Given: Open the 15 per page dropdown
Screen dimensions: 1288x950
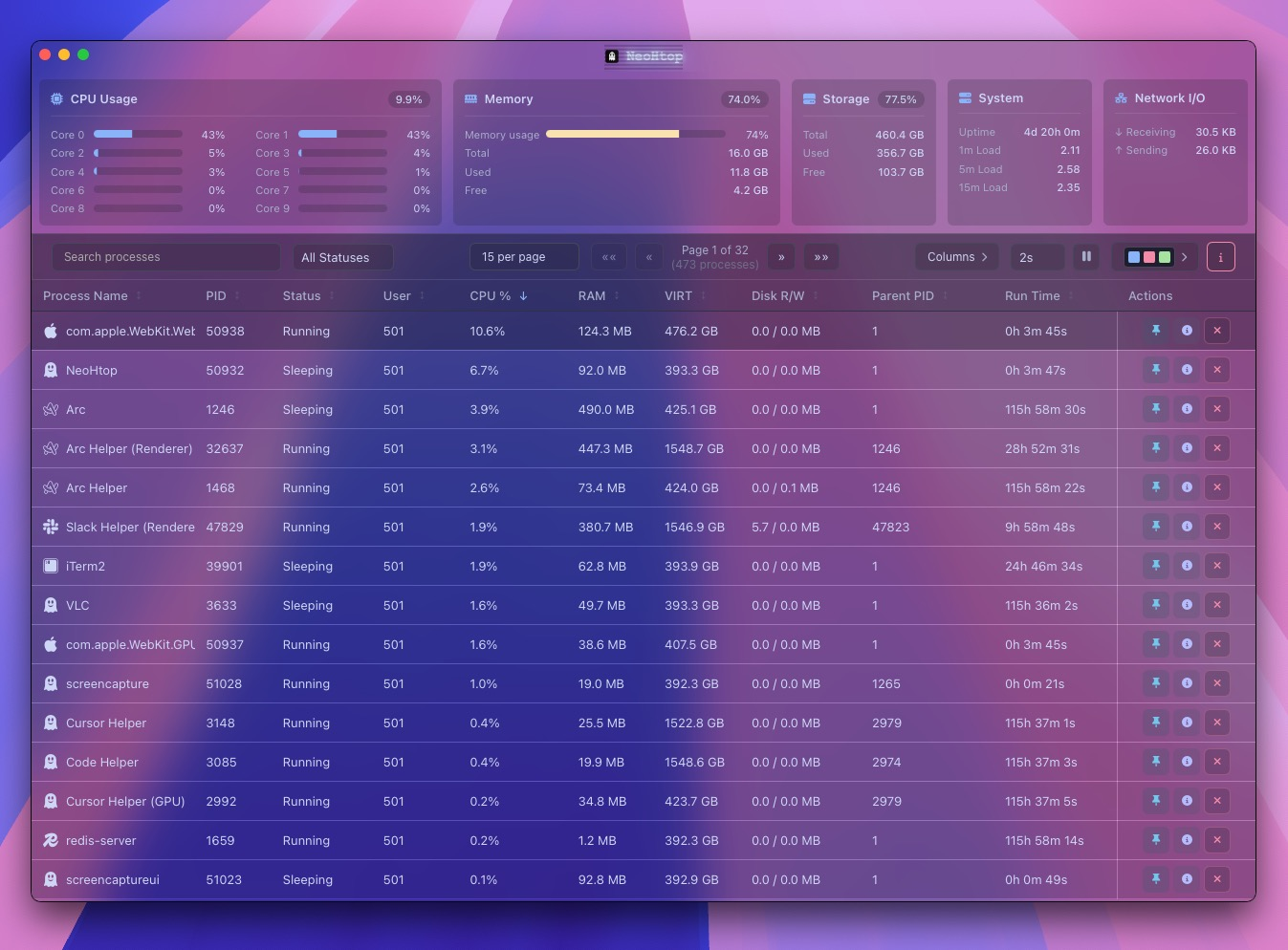Looking at the screenshot, I should (x=523, y=257).
